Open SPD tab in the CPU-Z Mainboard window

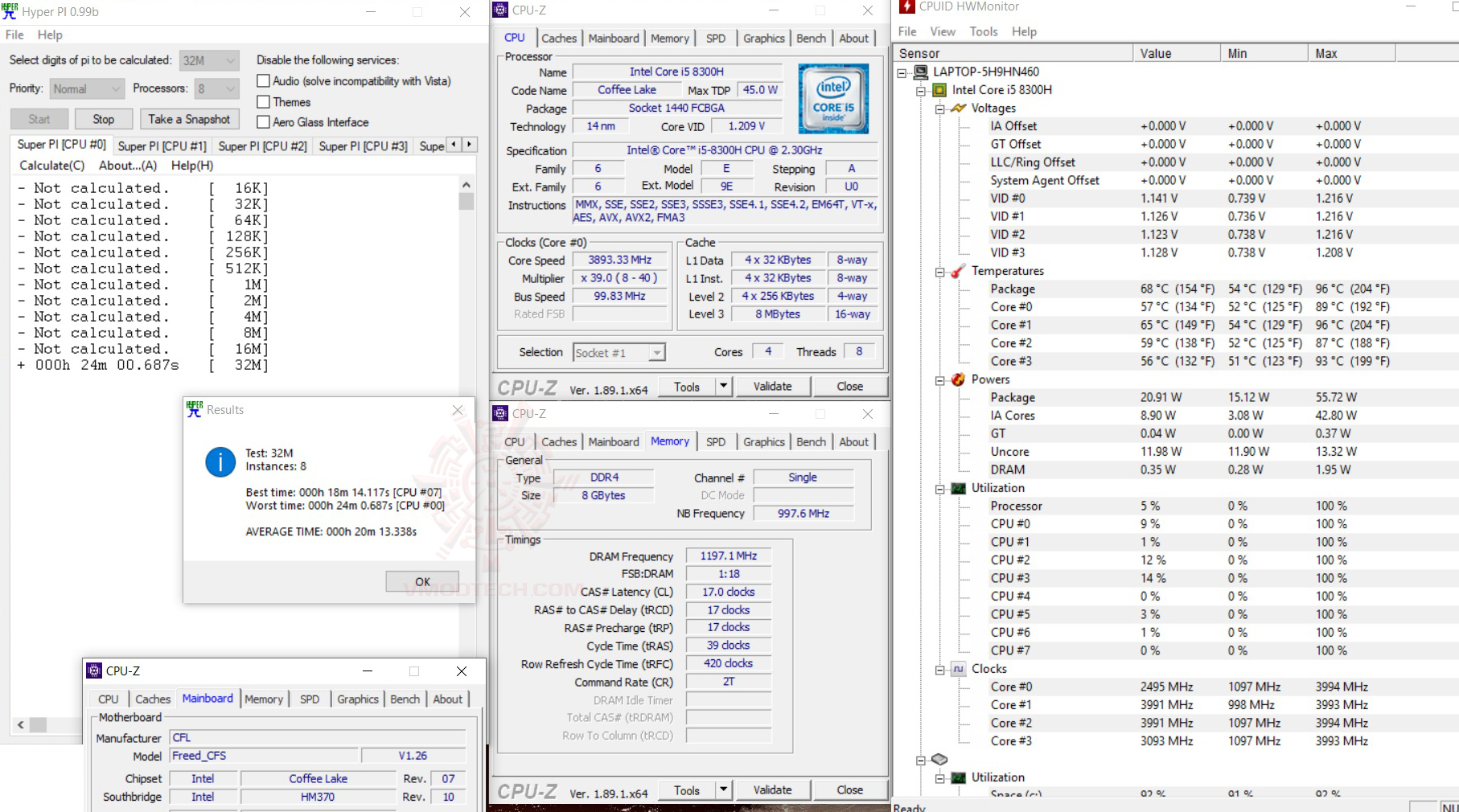tap(310, 699)
